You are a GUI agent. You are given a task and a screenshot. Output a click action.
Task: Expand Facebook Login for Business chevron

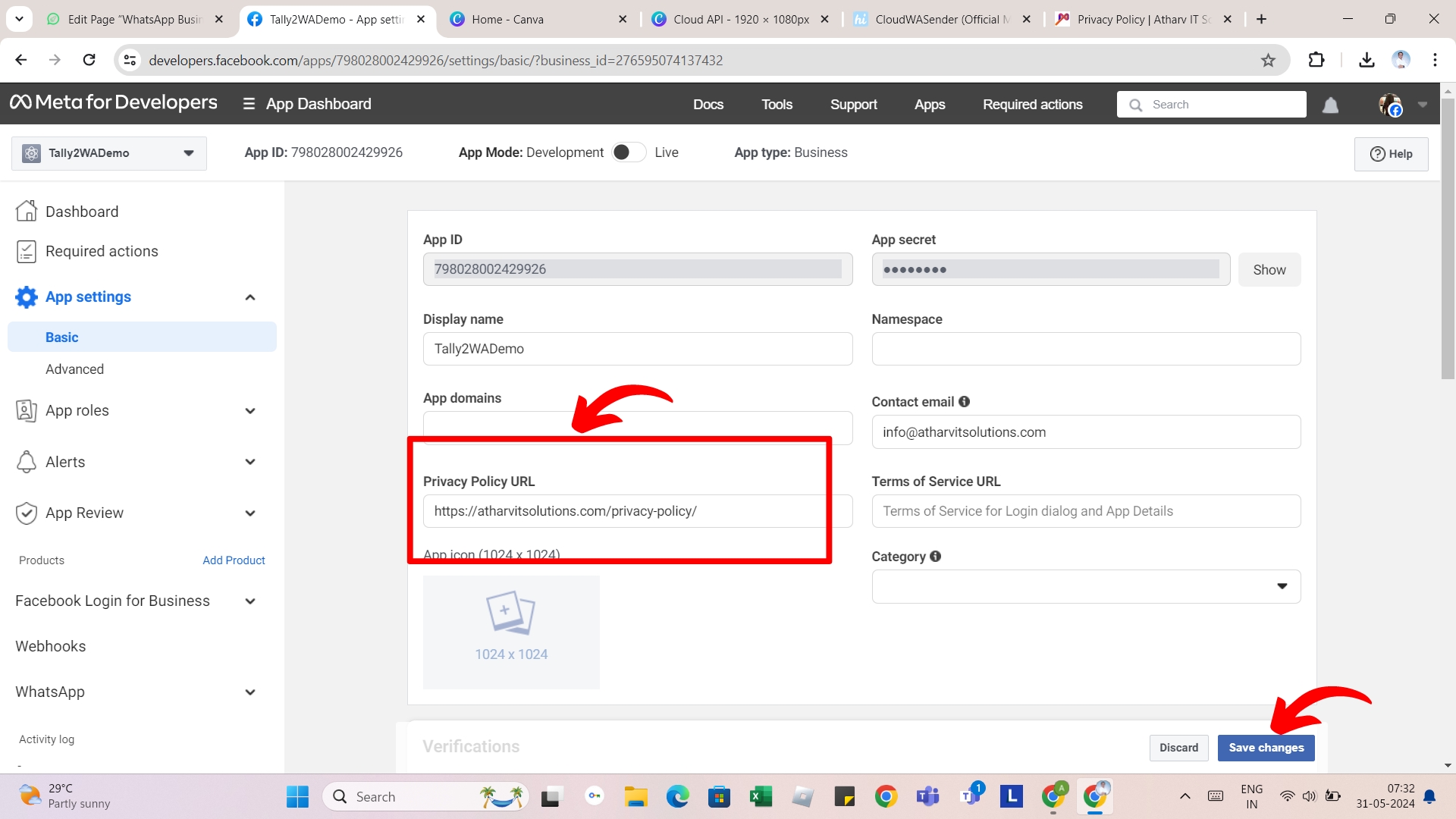[x=250, y=601]
